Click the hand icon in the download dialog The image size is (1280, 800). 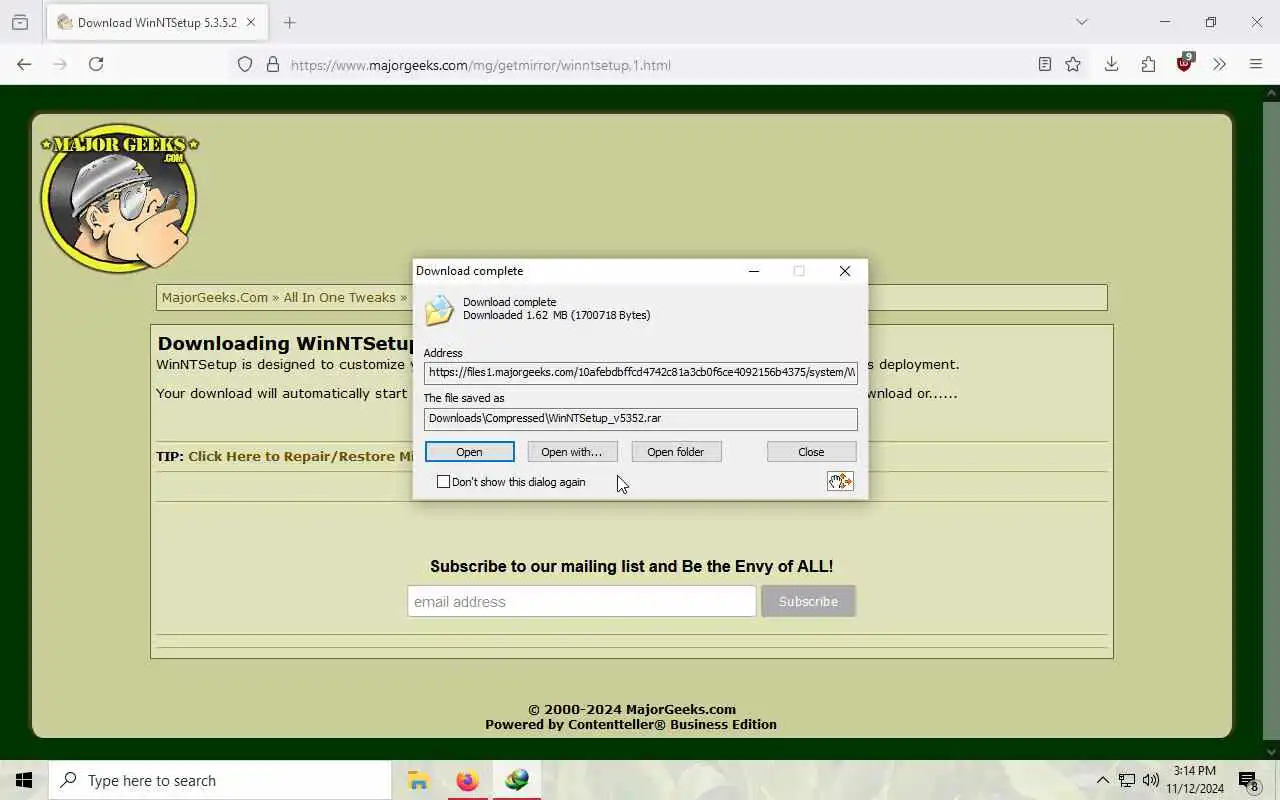point(840,481)
